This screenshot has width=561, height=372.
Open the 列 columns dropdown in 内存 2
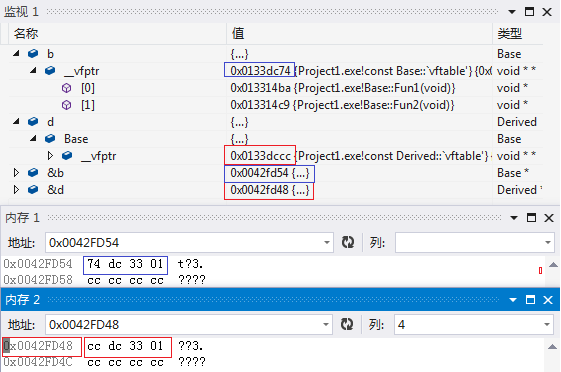(547, 324)
